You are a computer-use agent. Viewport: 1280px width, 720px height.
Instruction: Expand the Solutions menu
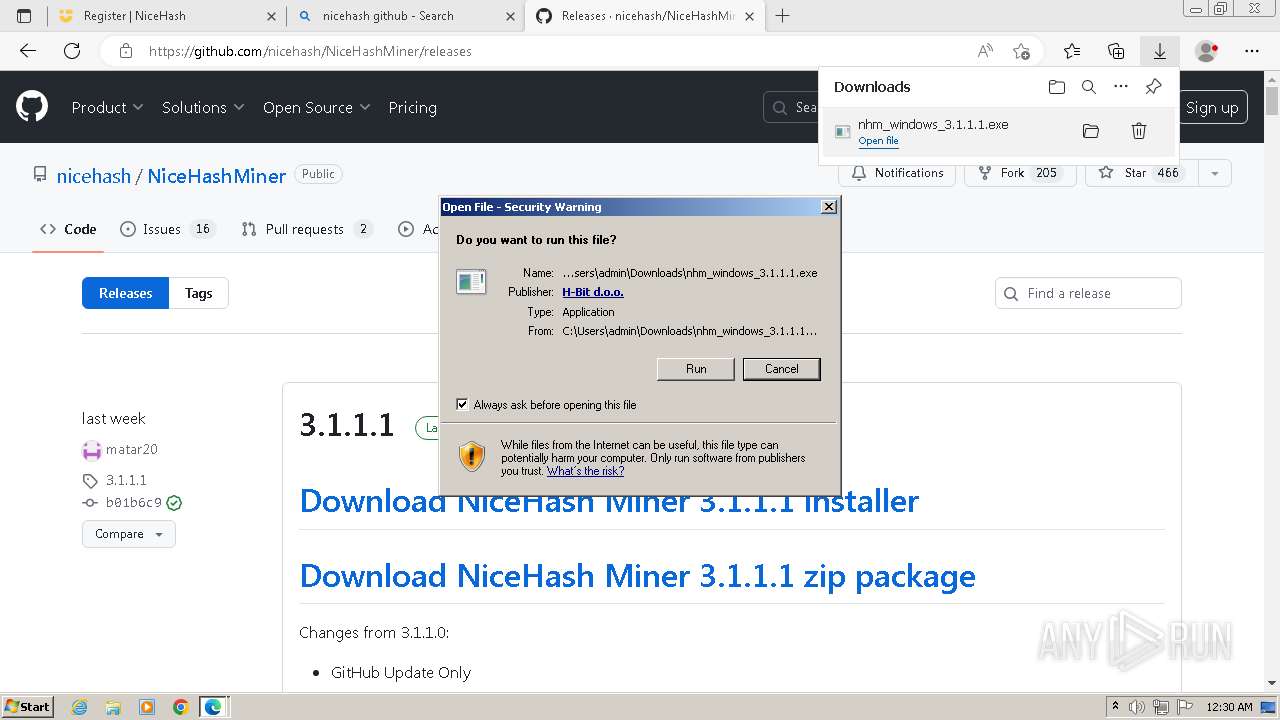pos(203,107)
